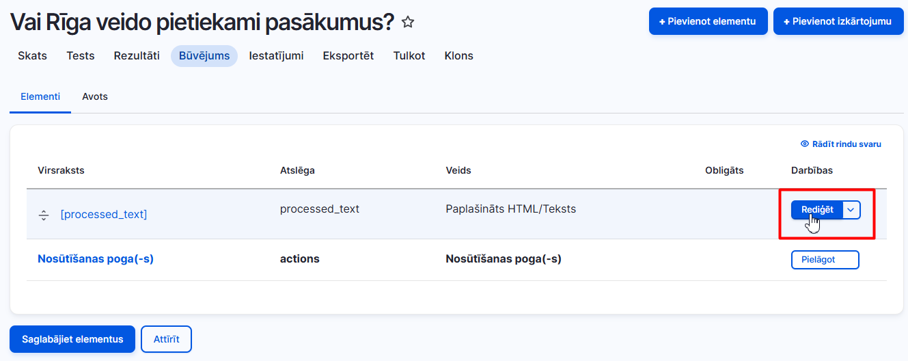Click the page title Vai Rīga veido pietiekami pasākumus?

(202, 23)
